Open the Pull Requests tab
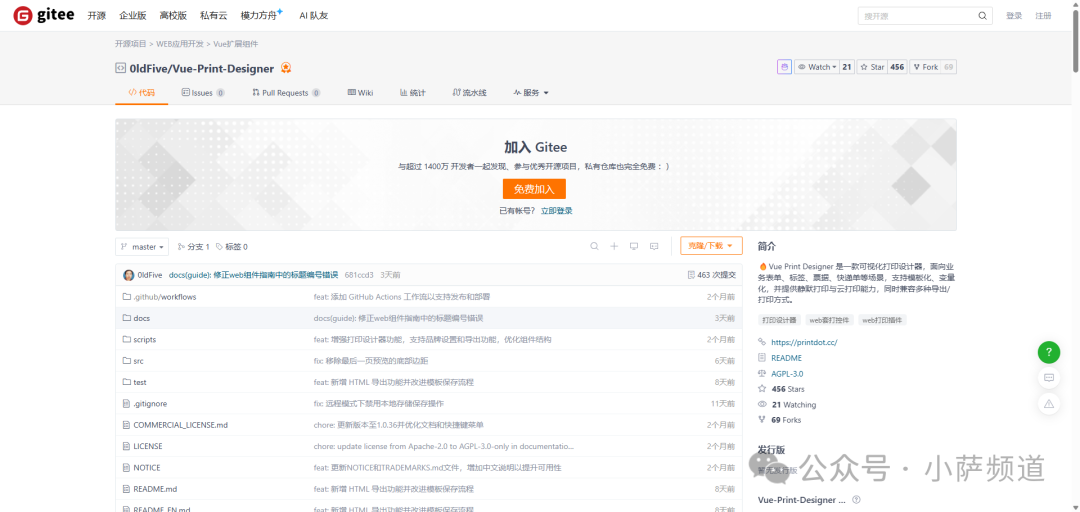The image size is (1080, 512). [x=286, y=93]
